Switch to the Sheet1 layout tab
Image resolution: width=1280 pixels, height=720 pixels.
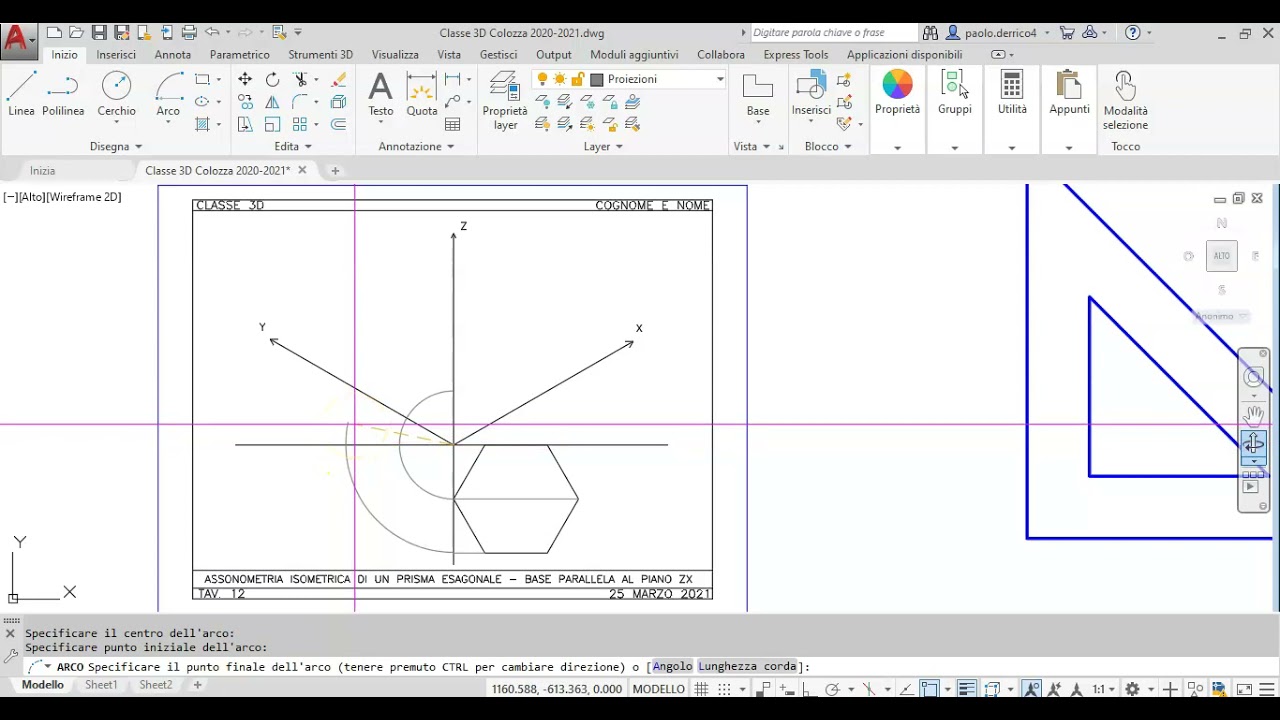coord(101,685)
